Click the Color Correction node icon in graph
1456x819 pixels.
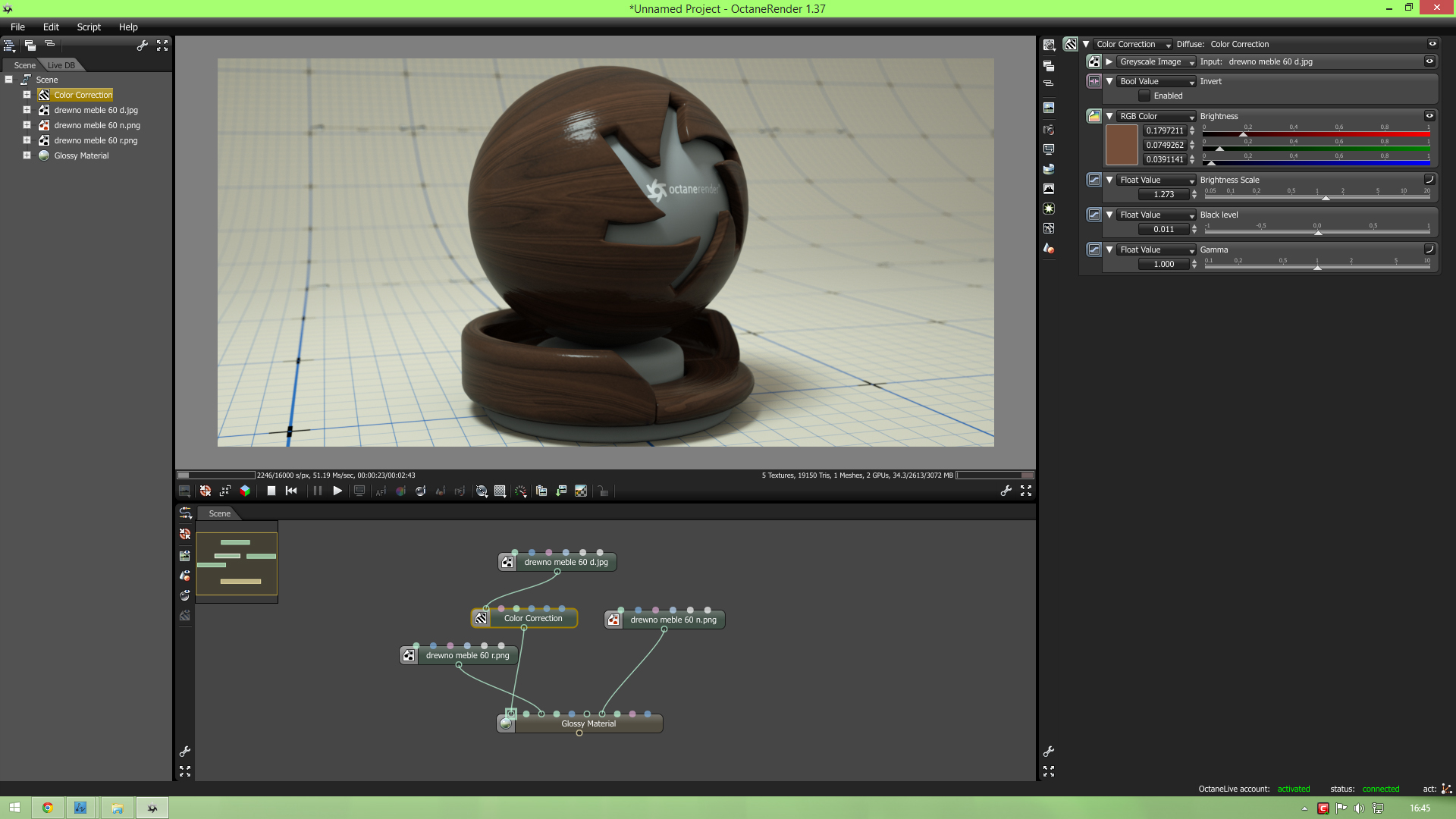(481, 619)
